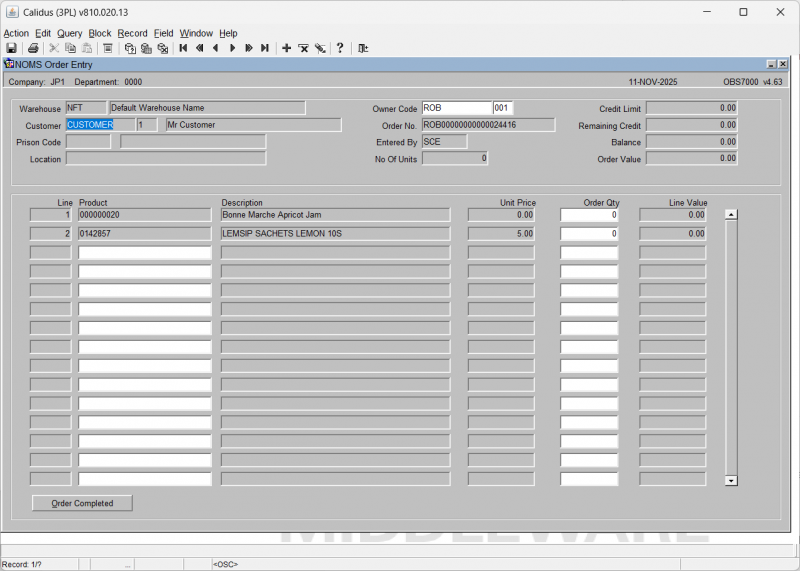Click the Order Qty field for Lemsip Sachets
The width and height of the screenshot is (800, 571).
click(589, 234)
